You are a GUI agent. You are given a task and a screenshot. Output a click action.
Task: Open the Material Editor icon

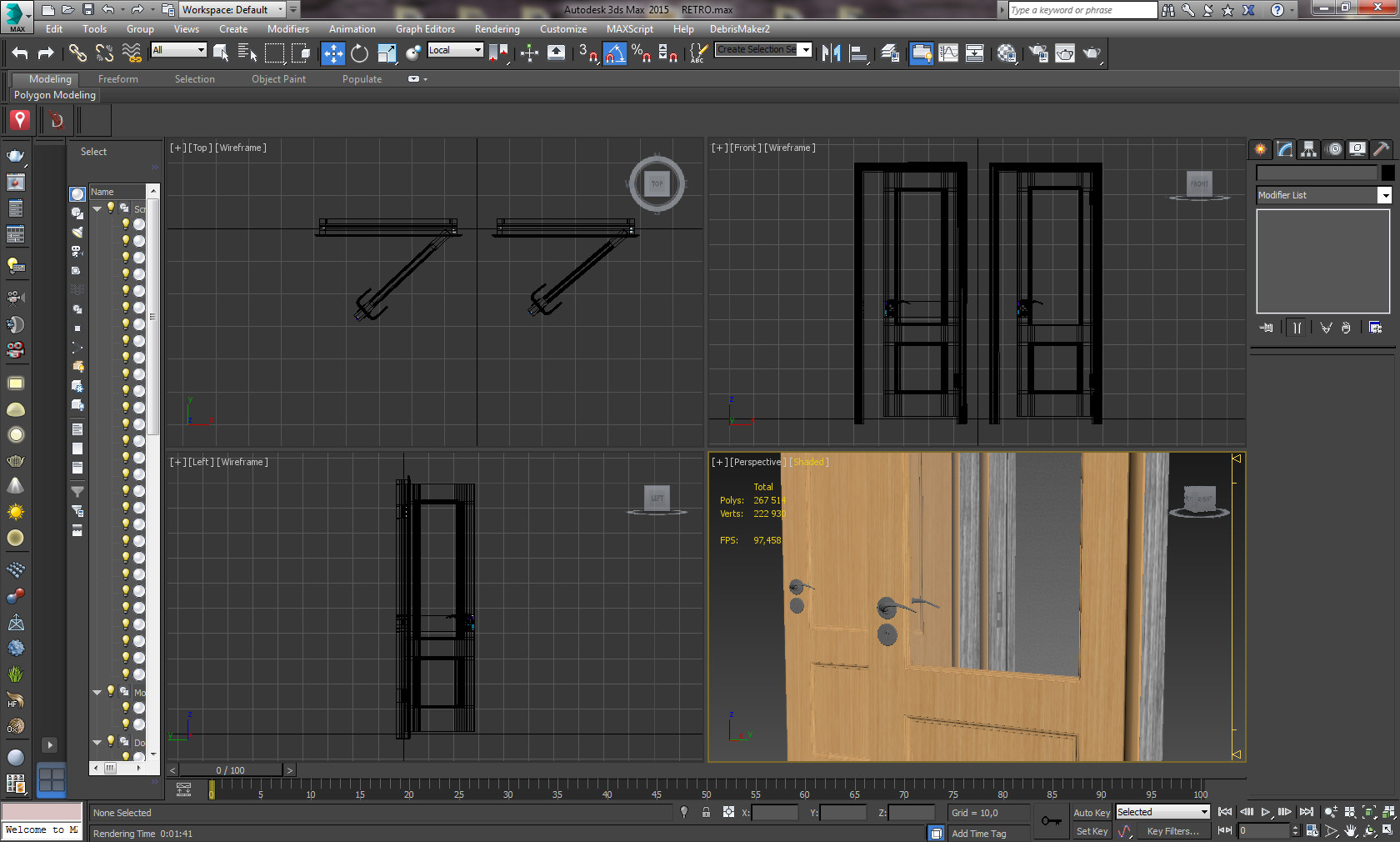(x=1007, y=53)
